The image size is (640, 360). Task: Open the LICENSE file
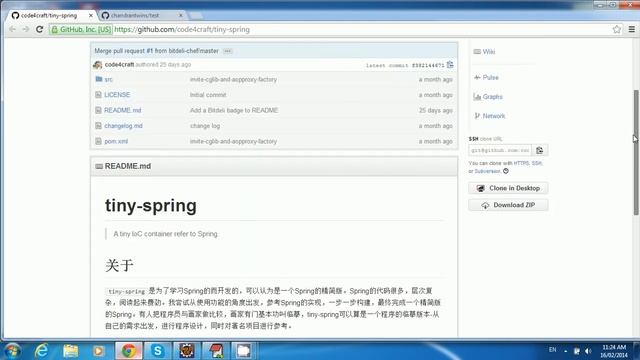pyautogui.click(x=117, y=95)
